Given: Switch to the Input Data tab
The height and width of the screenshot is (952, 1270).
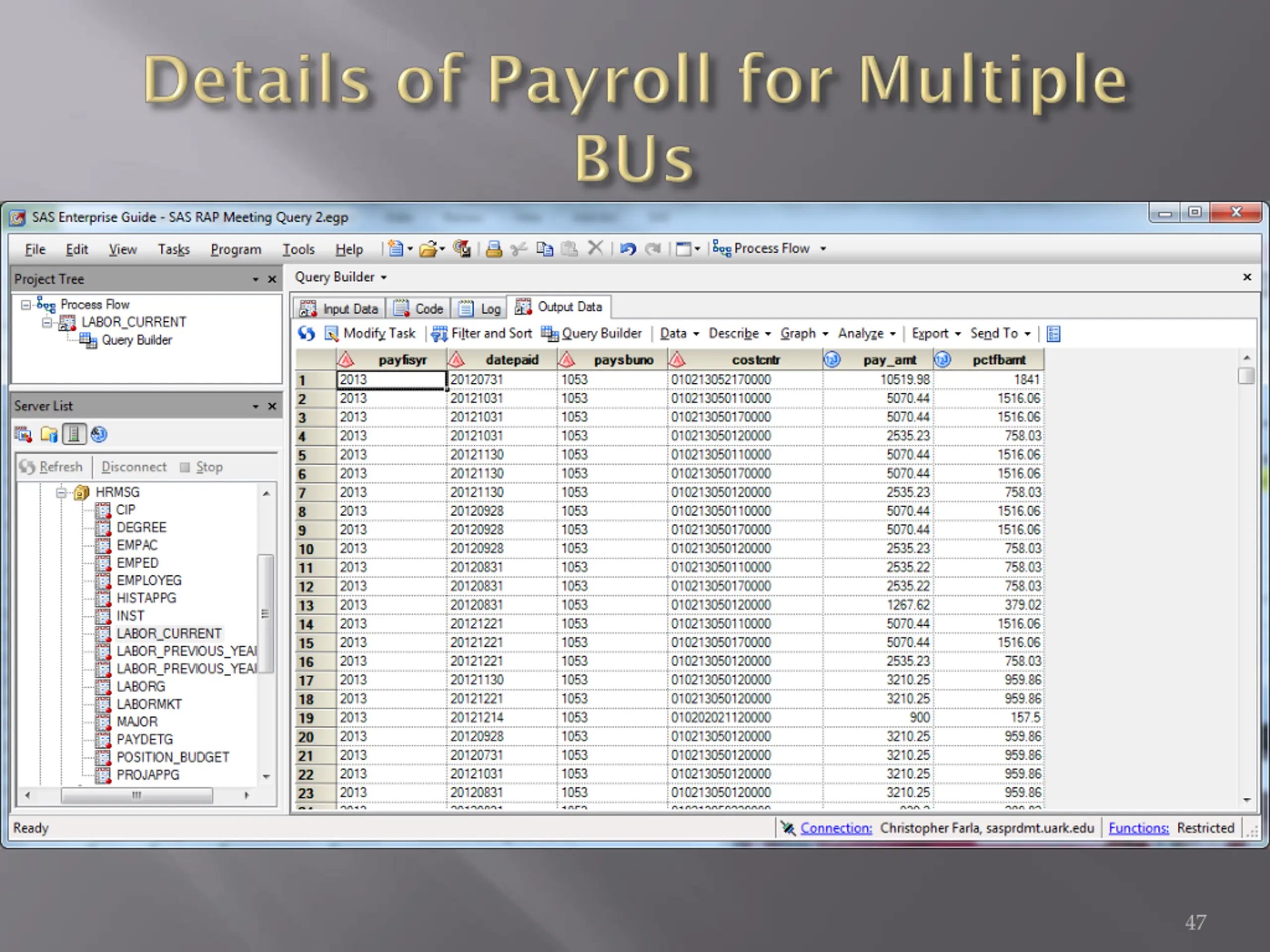Looking at the screenshot, I should 340,309.
